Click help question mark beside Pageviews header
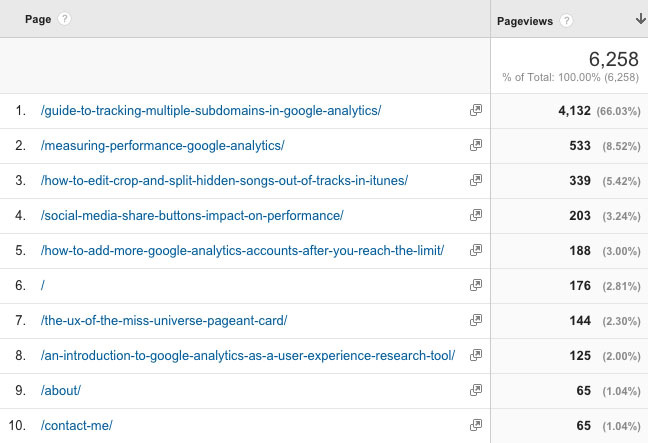This screenshot has height=443, width=648. (x=566, y=21)
